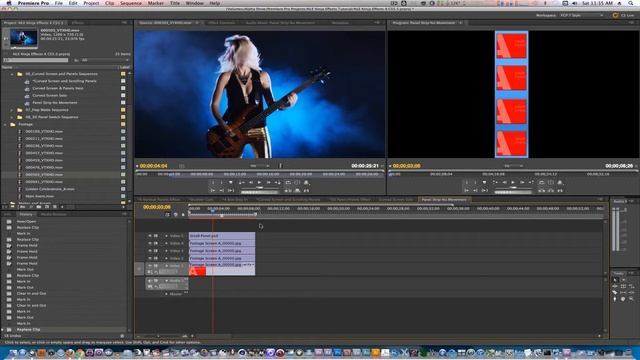Select the Track Select tool
This screenshot has height=360, width=640.
pyautogui.click(x=624, y=280)
